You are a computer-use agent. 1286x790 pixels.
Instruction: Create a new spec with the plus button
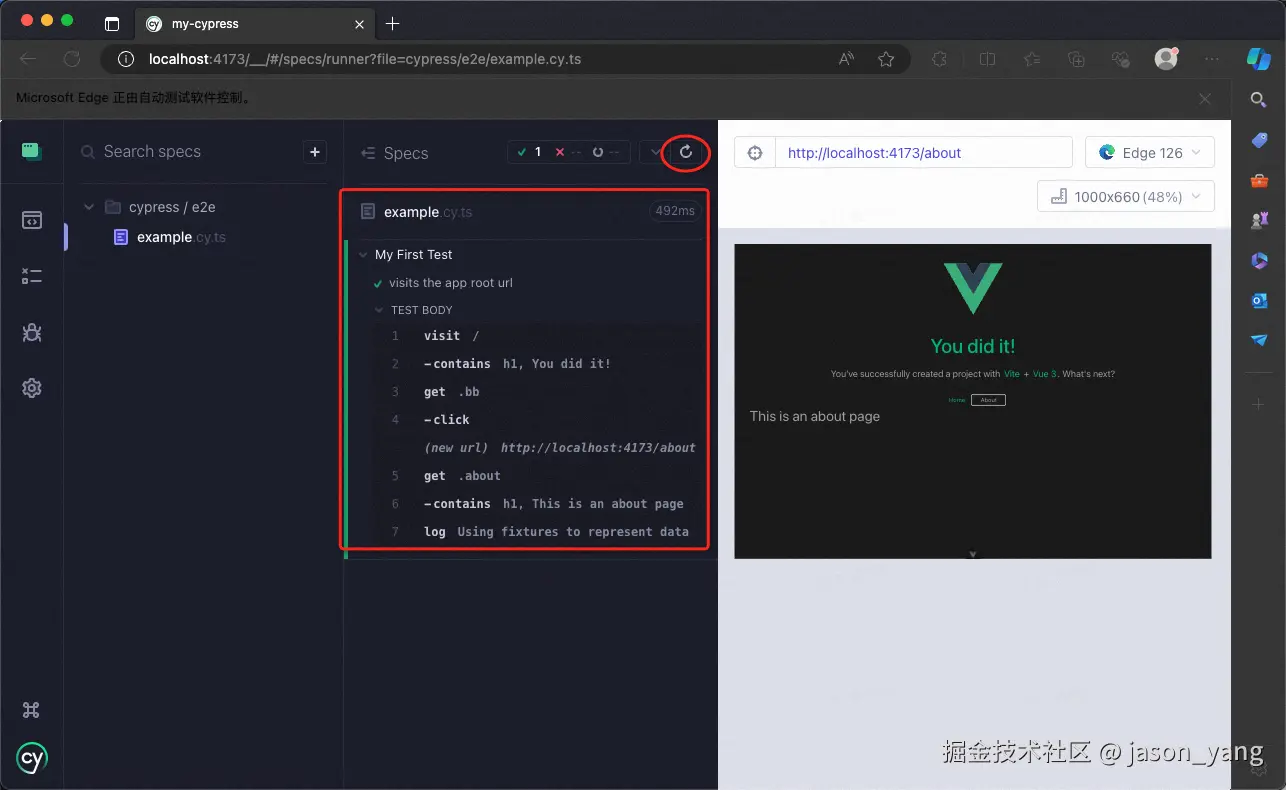315,152
